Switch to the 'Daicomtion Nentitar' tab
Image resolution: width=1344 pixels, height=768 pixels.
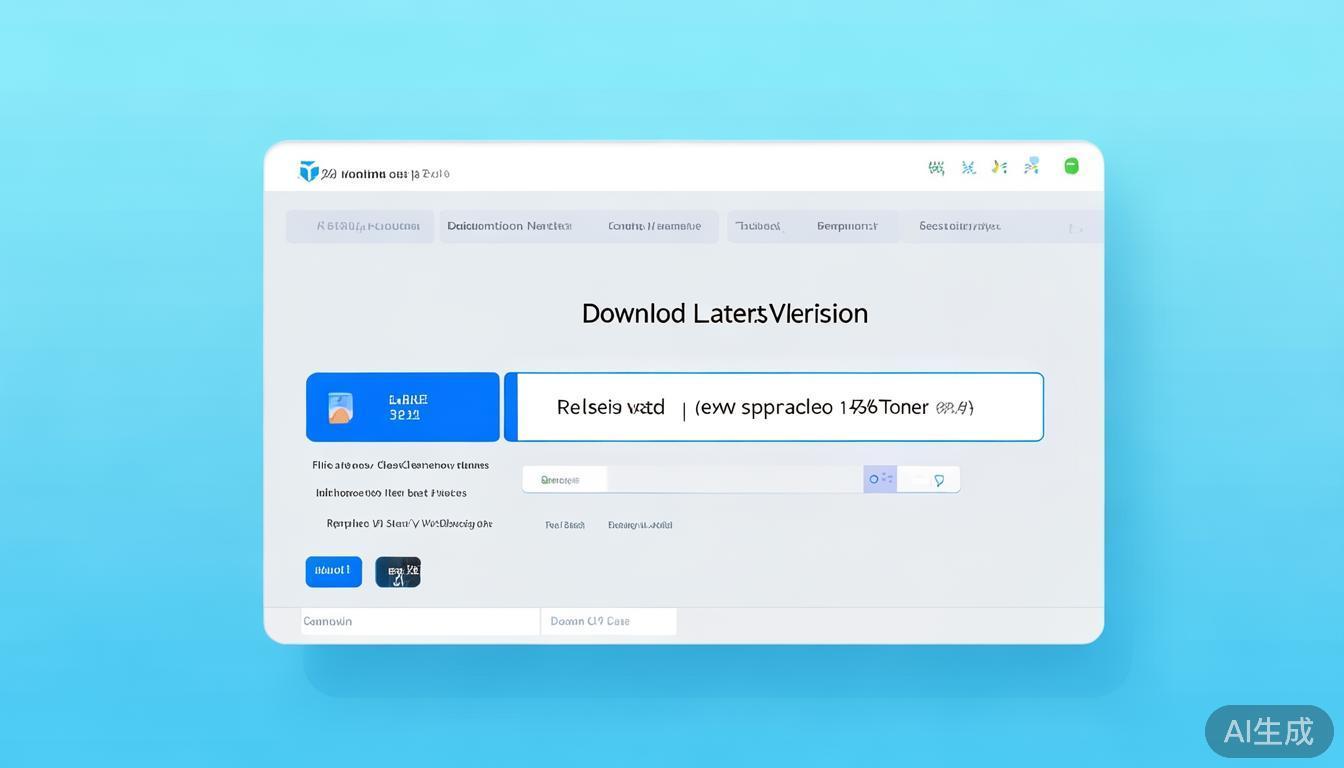click(x=509, y=226)
